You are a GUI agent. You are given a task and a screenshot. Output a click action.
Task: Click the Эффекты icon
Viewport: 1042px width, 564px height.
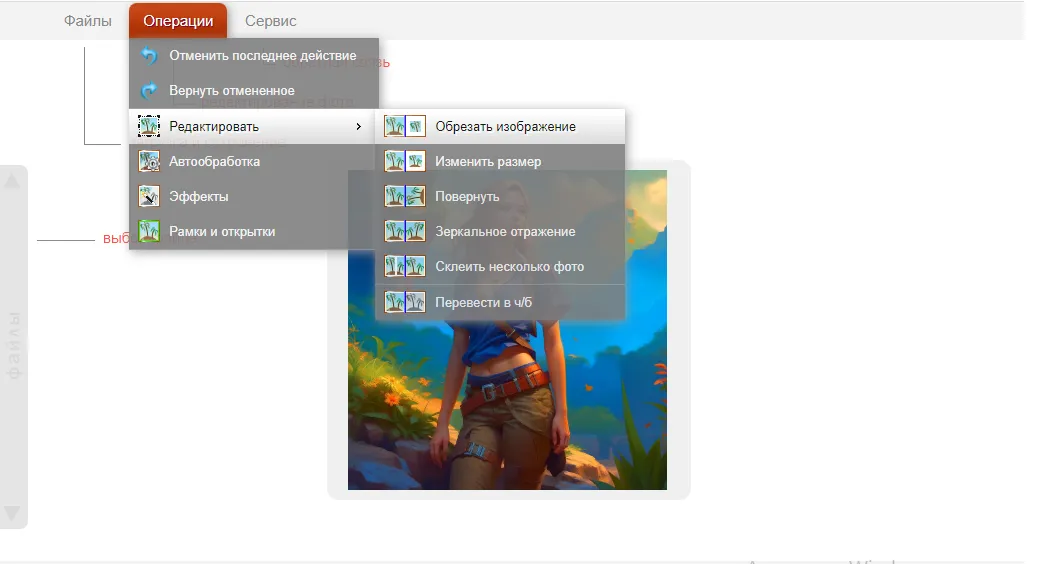149,196
